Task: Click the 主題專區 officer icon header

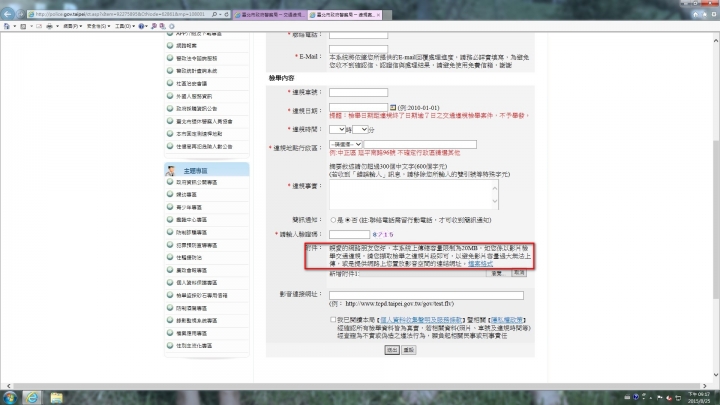Action: point(171,170)
